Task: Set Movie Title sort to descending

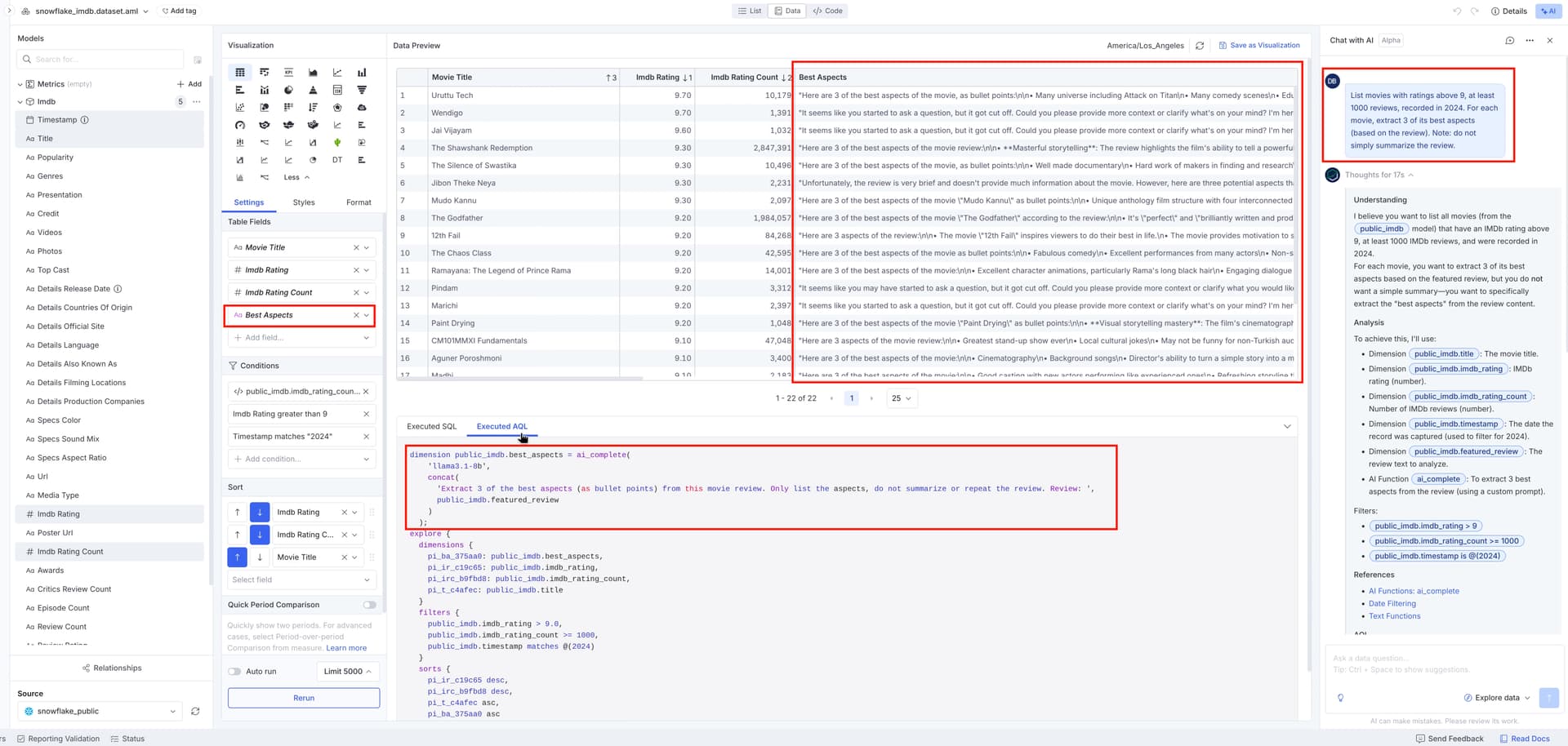Action: 260,557
